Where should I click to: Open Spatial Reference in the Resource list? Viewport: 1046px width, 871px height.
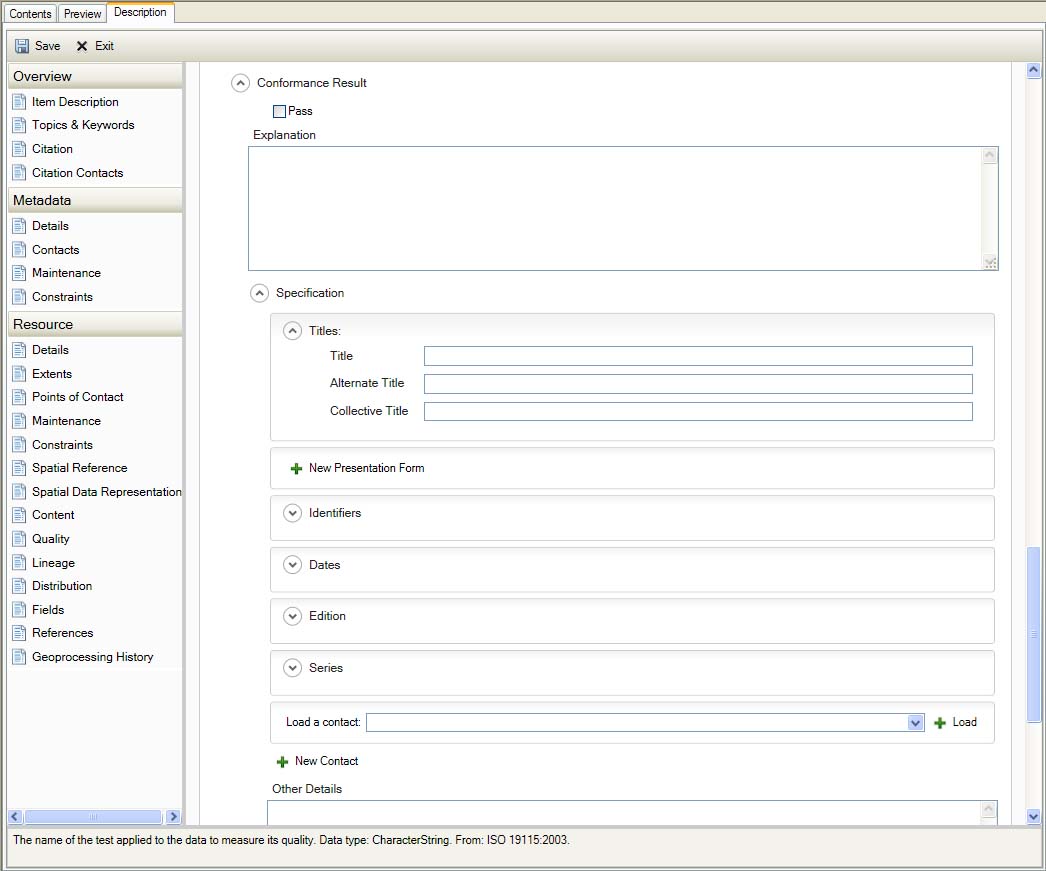(79, 468)
